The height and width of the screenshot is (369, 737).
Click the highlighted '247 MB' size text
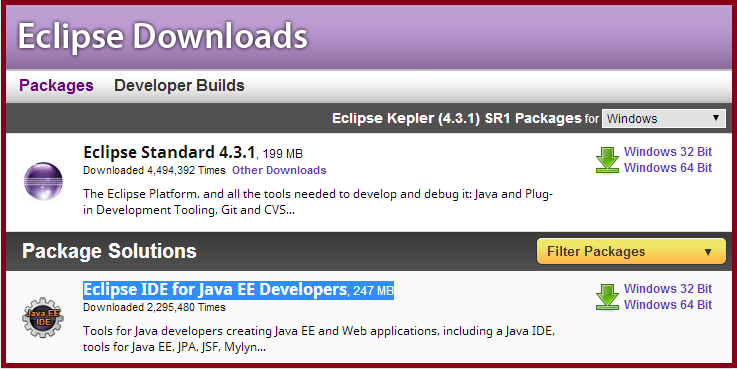(x=373, y=291)
